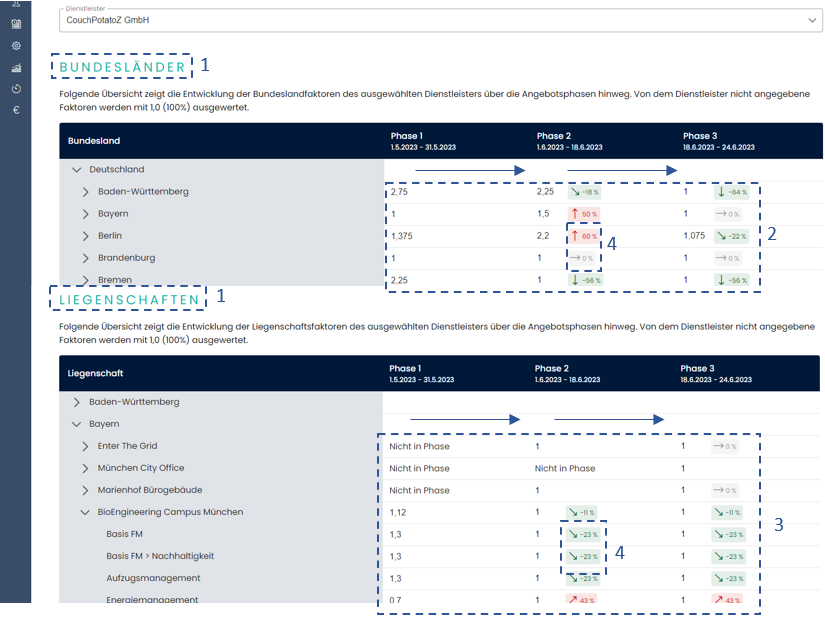Open the clock history icon in sidebar

click(x=16, y=89)
